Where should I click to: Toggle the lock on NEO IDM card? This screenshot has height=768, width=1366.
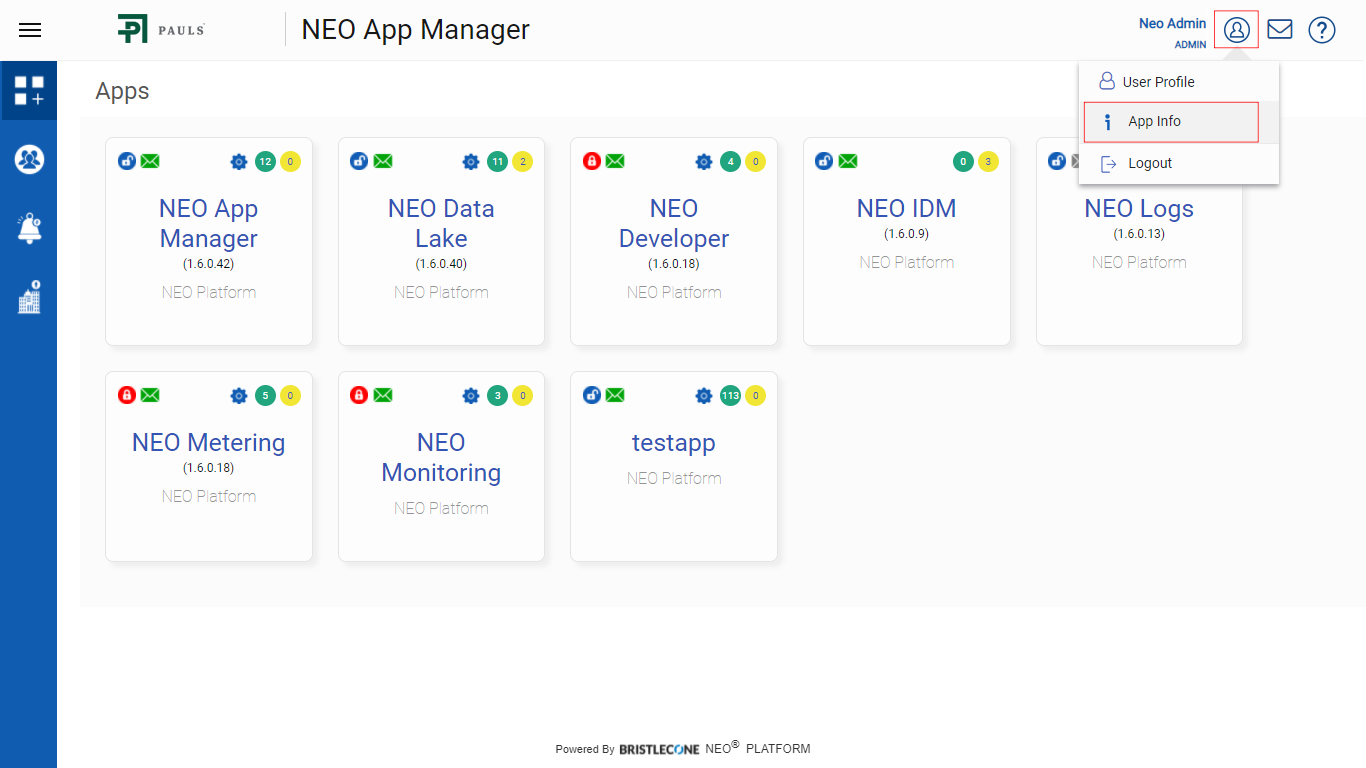click(x=824, y=161)
